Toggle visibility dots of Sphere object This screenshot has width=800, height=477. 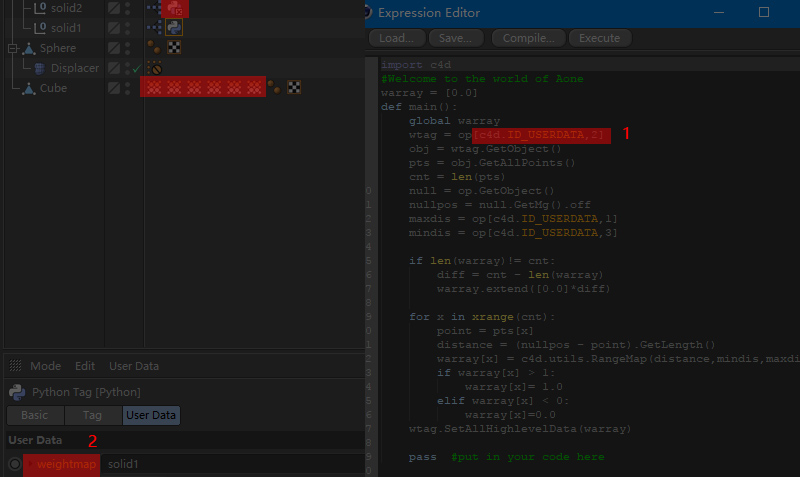[128, 48]
